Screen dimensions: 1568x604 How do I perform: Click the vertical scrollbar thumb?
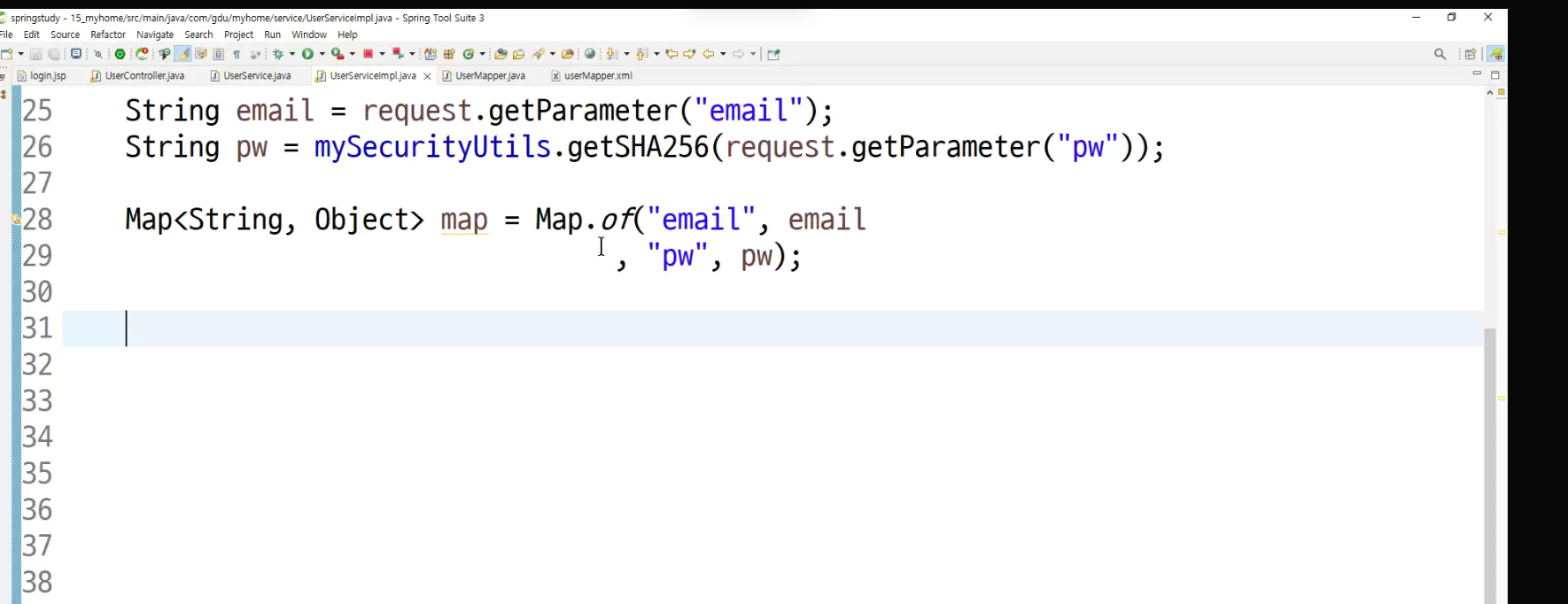(1490, 465)
